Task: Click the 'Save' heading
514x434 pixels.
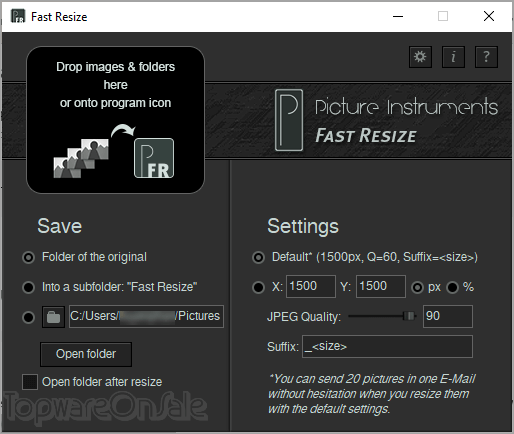Action: click(60, 226)
